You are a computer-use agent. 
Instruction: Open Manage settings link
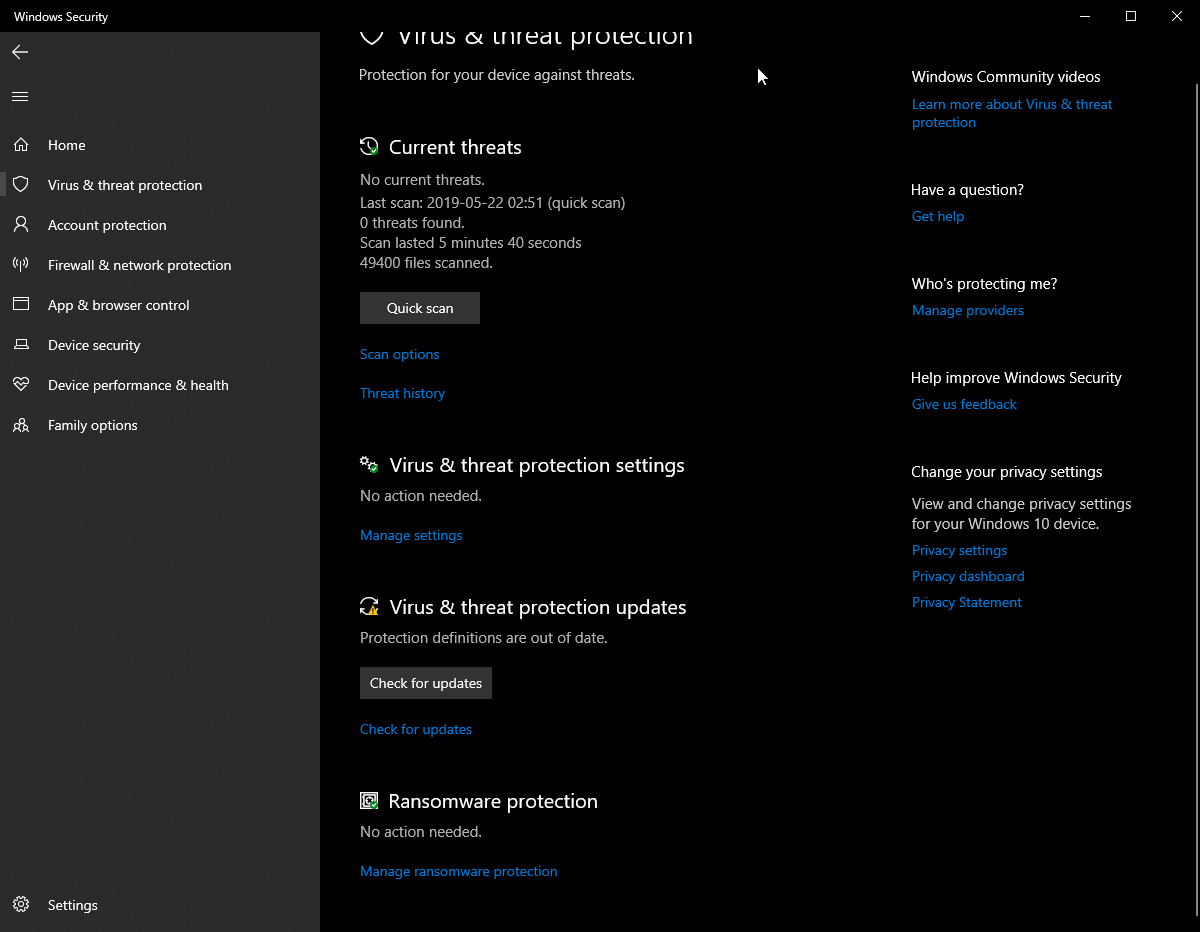411,535
